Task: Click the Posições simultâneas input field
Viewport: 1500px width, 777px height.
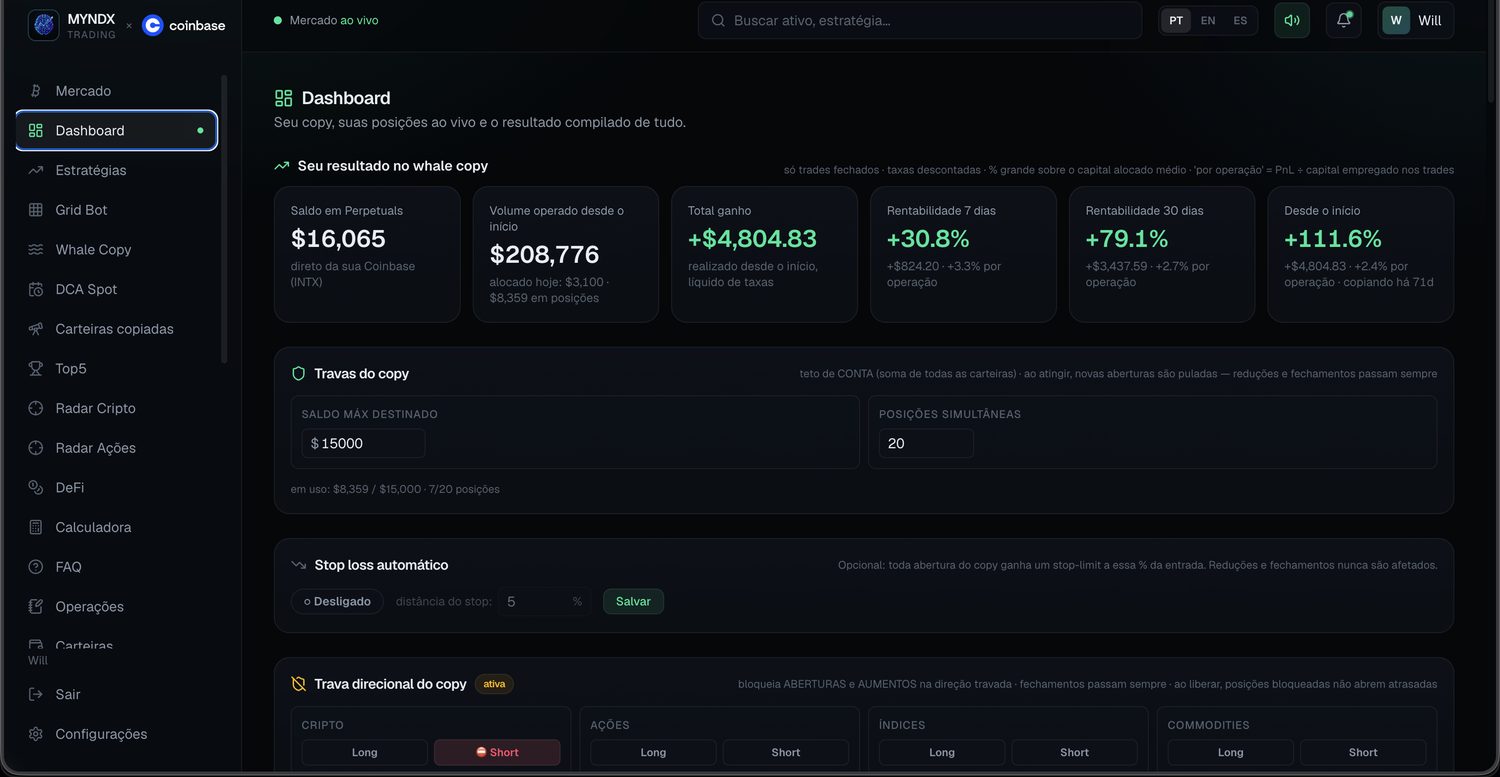Action: pos(926,443)
